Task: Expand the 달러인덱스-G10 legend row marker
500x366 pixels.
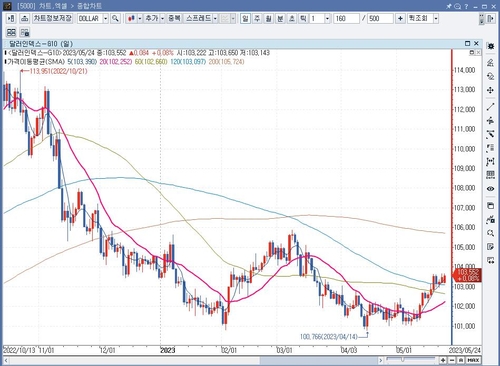Action: tap(5, 53)
